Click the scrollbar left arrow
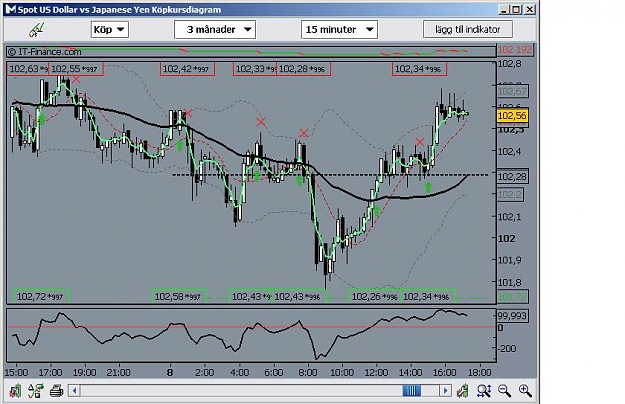This screenshot has height=404, width=625. (x=75, y=391)
